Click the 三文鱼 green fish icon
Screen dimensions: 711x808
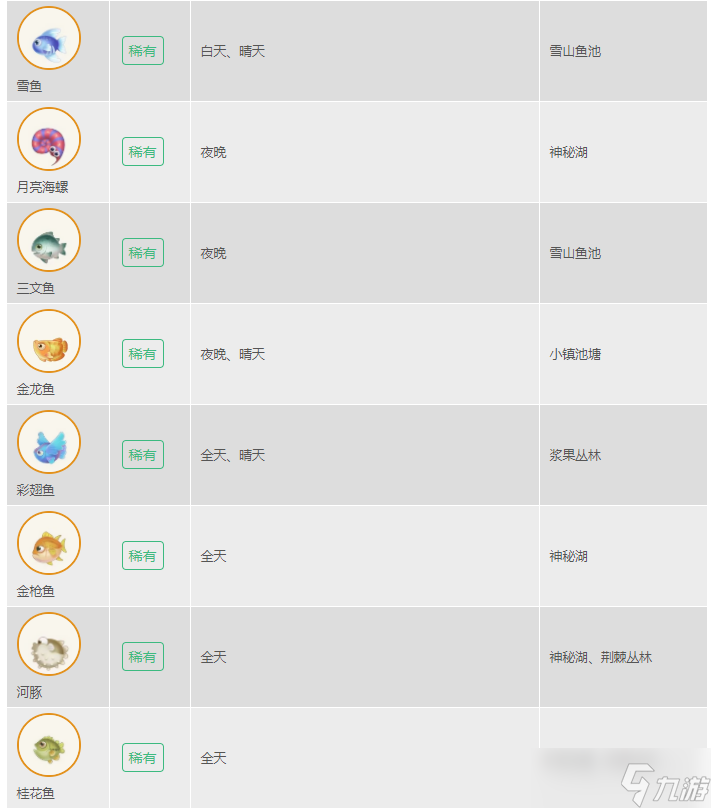(49, 240)
